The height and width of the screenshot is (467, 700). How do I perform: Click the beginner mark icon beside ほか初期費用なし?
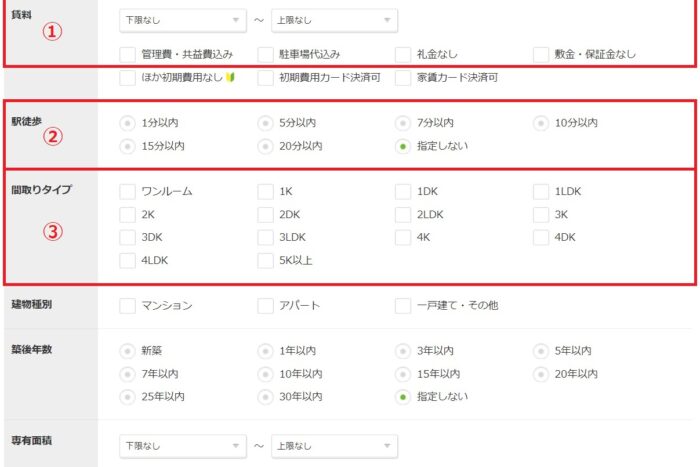pos(230,78)
